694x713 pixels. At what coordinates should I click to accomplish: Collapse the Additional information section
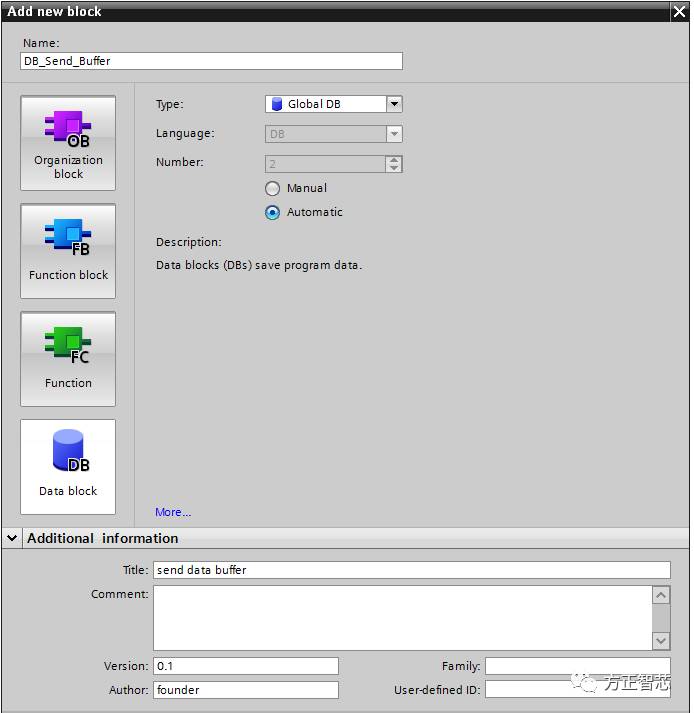(x=12, y=538)
